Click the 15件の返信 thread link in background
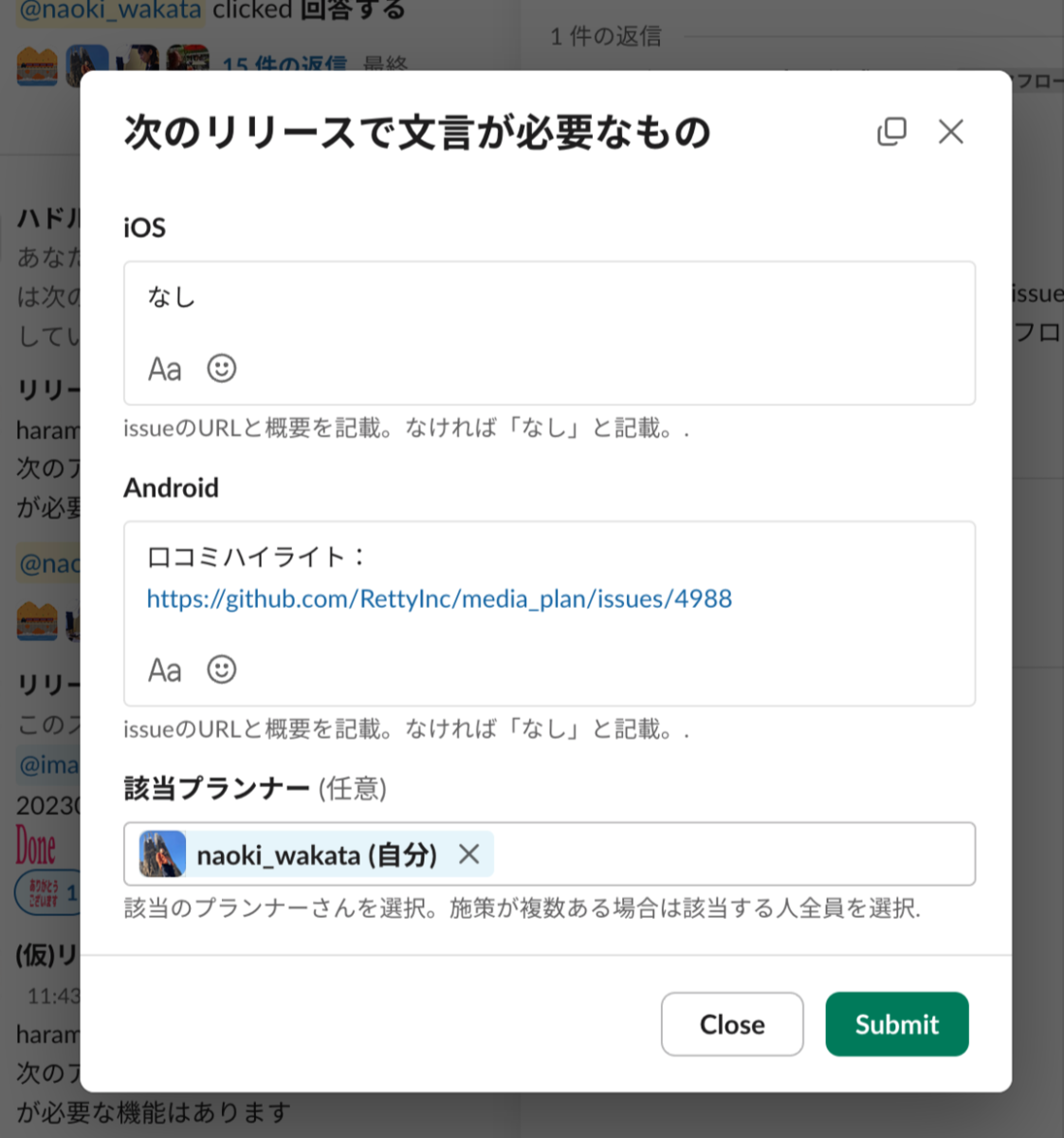 [284, 64]
